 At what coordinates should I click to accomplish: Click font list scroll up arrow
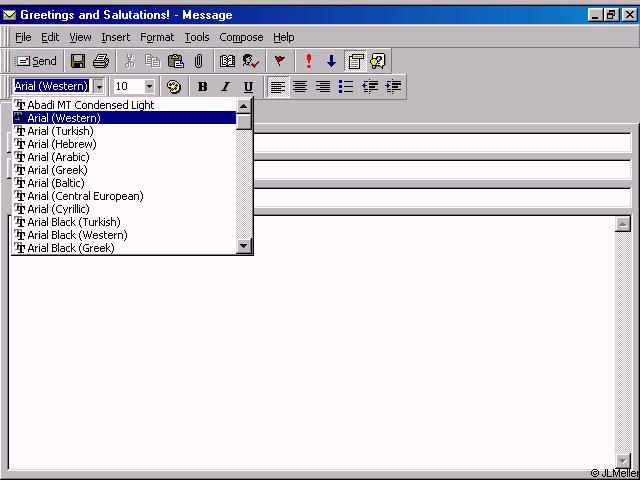coord(244,107)
